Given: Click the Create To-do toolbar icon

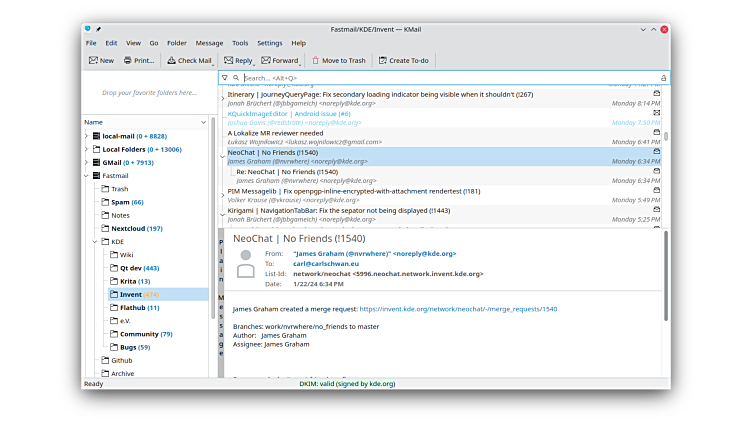Looking at the screenshot, I should [x=403, y=61].
